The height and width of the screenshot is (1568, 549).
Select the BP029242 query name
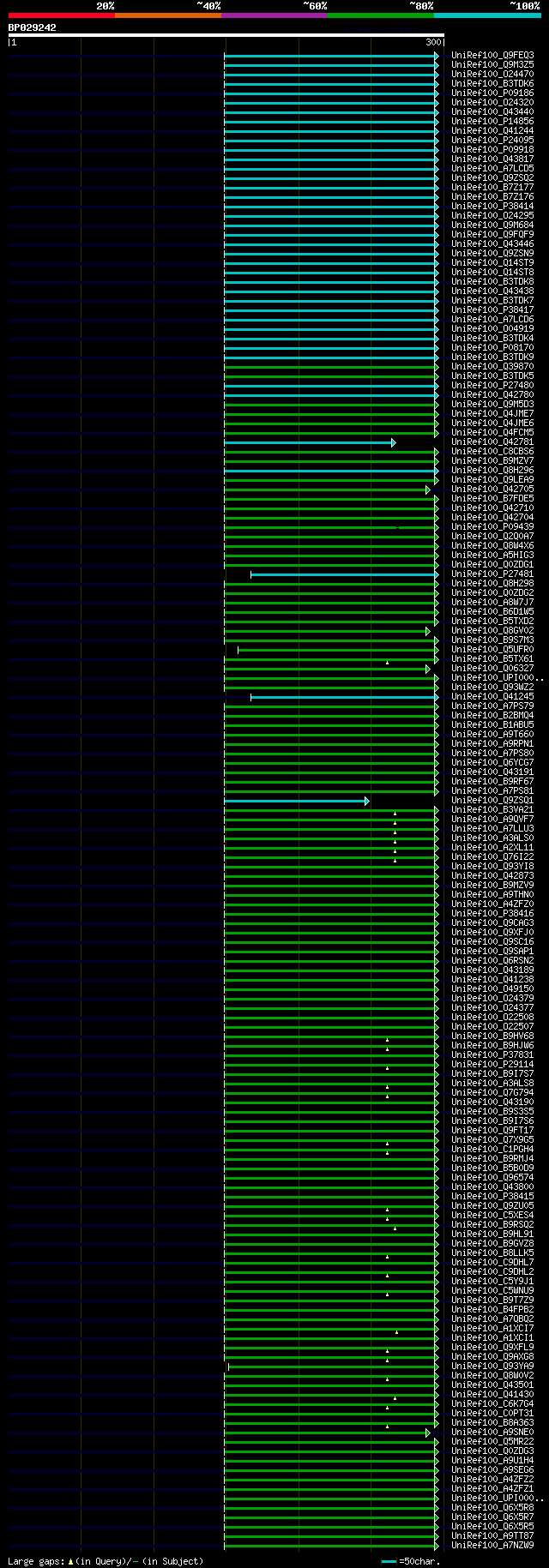click(x=33, y=27)
